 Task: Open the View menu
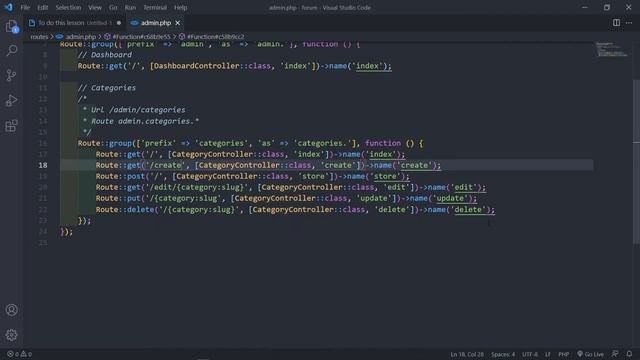point(95,7)
